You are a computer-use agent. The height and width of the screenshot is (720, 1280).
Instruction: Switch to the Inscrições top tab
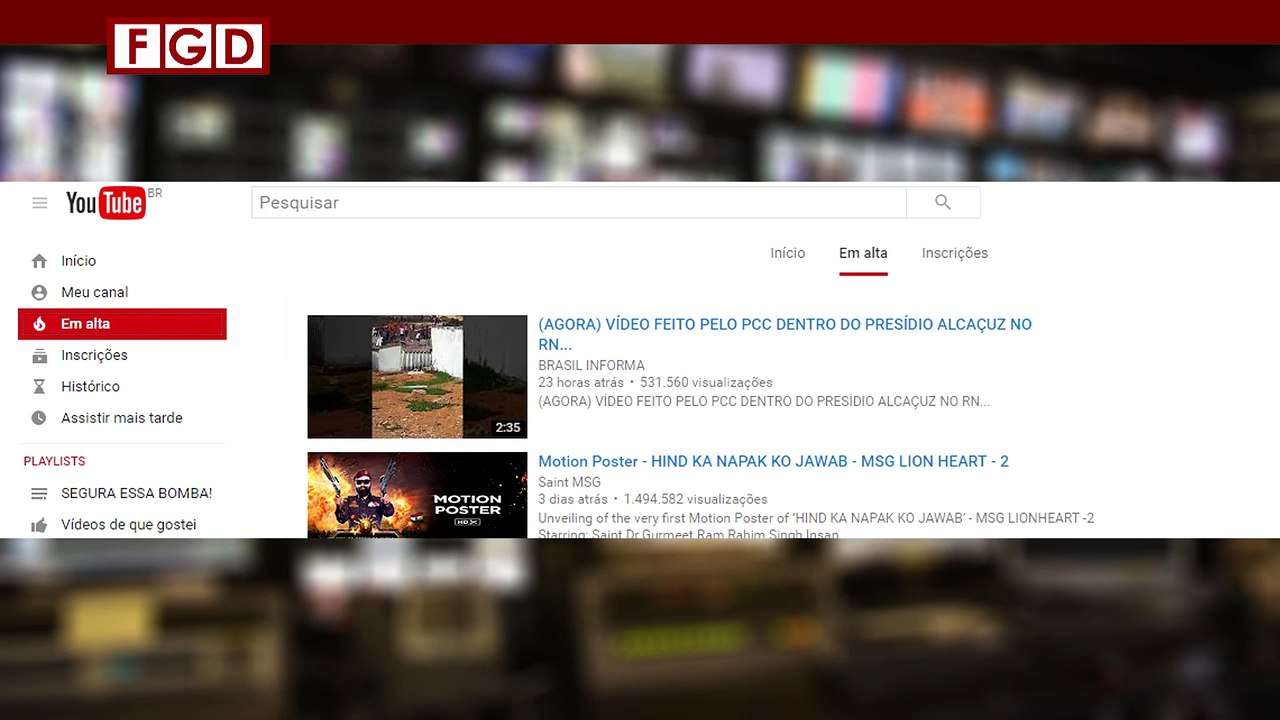[955, 253]
